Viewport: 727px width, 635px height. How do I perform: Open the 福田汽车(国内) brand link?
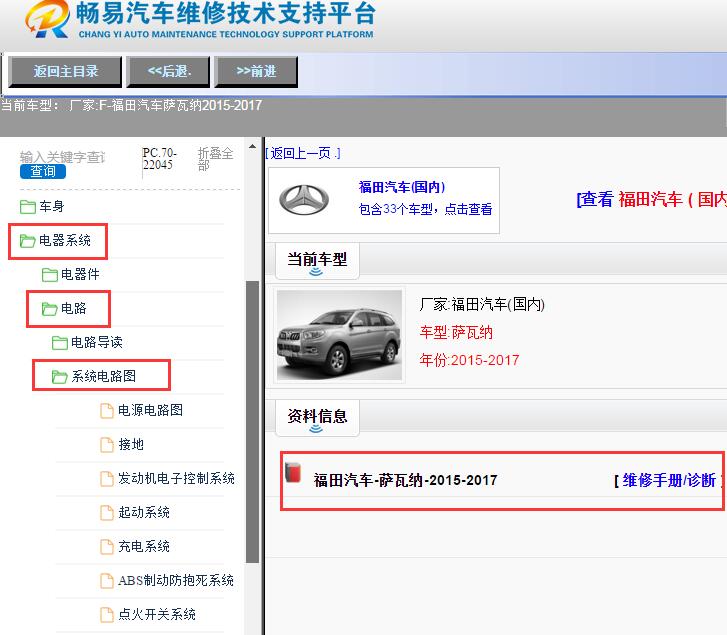click(402, 187)
